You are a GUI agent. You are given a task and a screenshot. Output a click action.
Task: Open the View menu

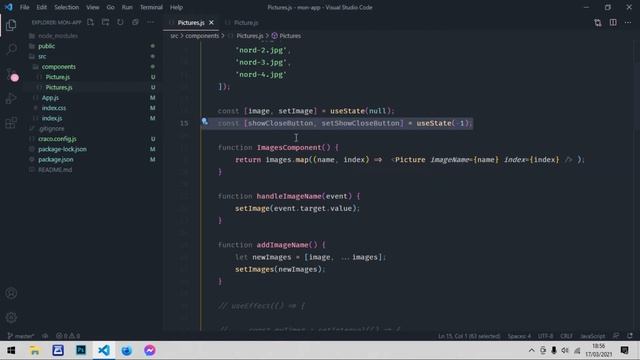tap(93, 7)
